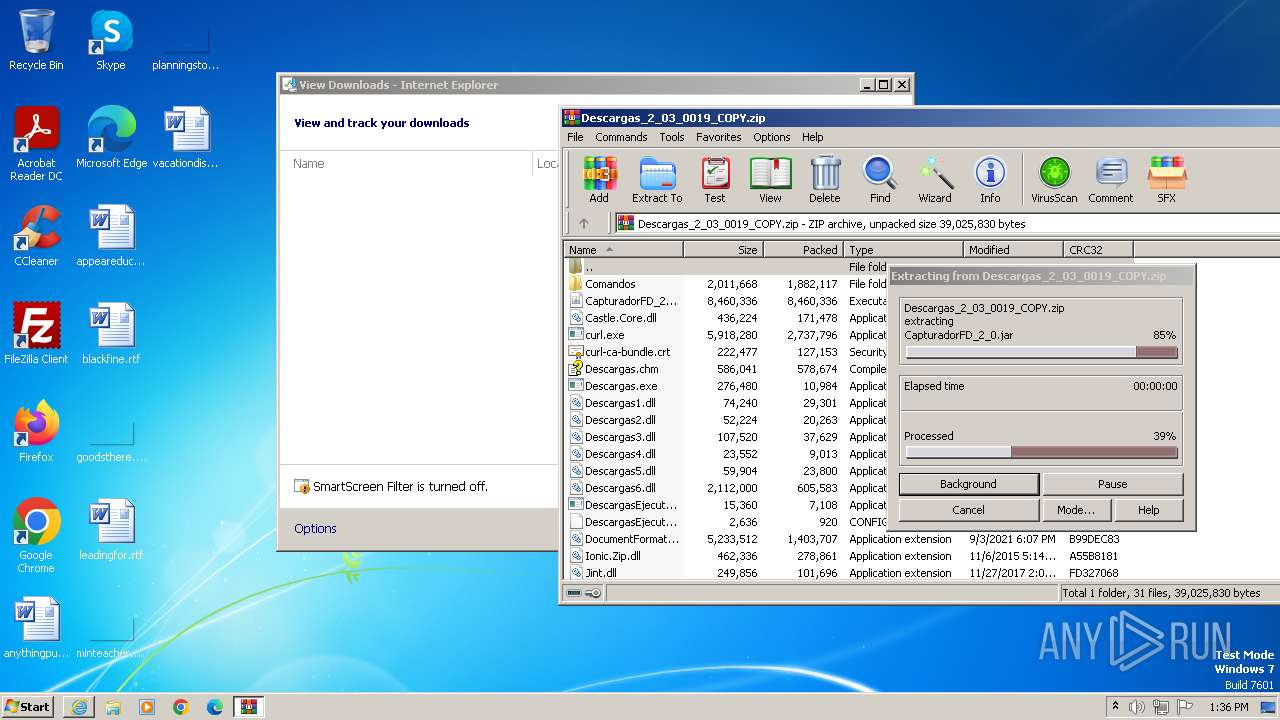Click the CapturadorFD_2_0.jar file progress bar
Image resolution: width=1280 pixels, height=720 pixels.
coord(1041,352)
